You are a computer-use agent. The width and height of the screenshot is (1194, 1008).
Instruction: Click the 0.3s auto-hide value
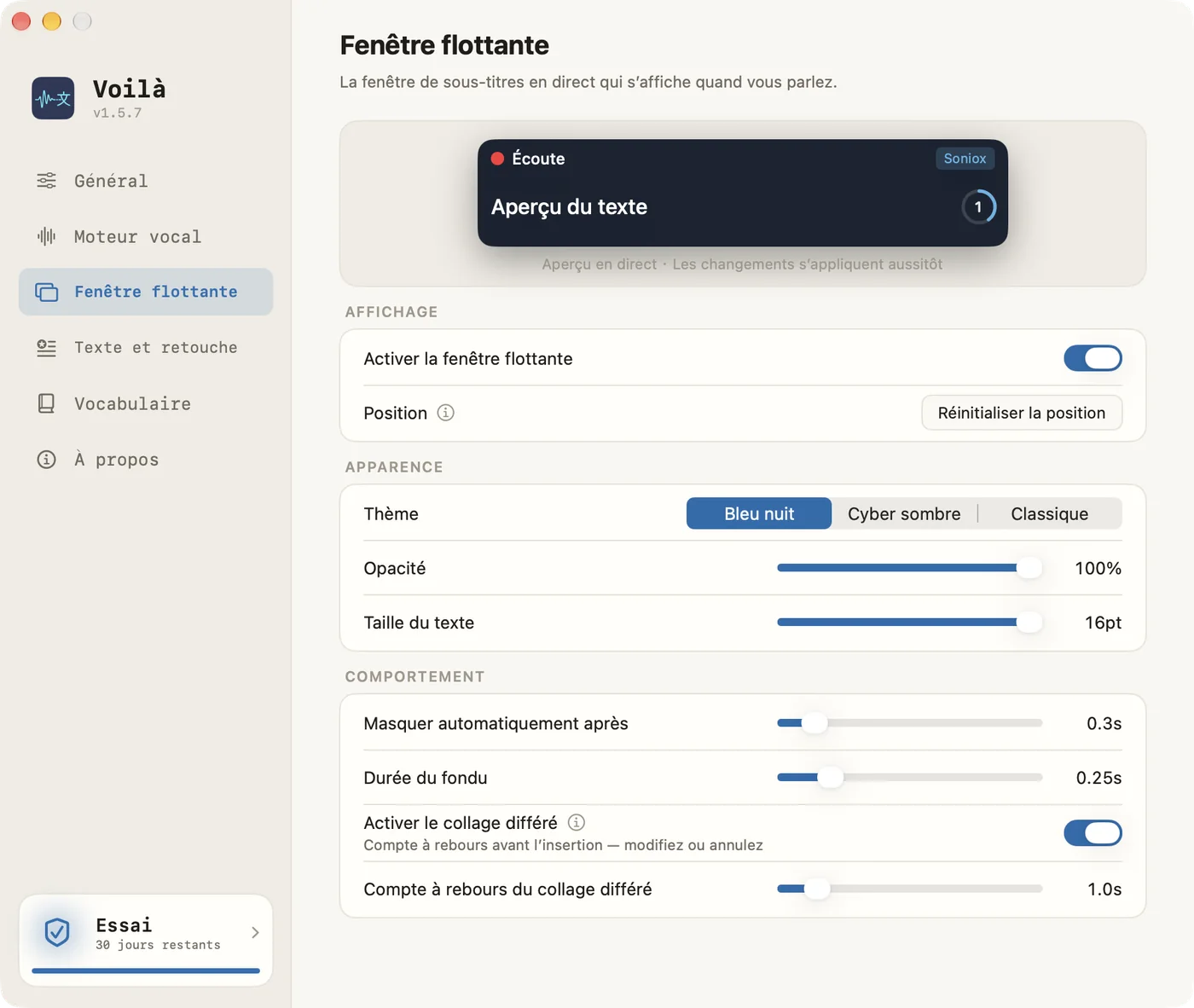pos(1104,723)
